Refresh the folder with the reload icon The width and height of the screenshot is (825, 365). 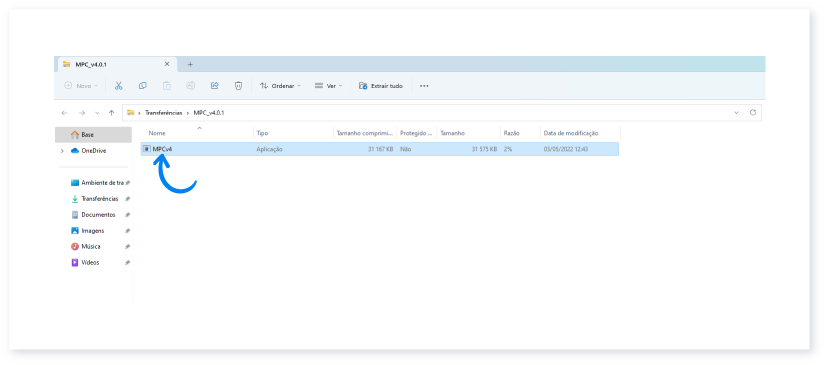point(753,113)
